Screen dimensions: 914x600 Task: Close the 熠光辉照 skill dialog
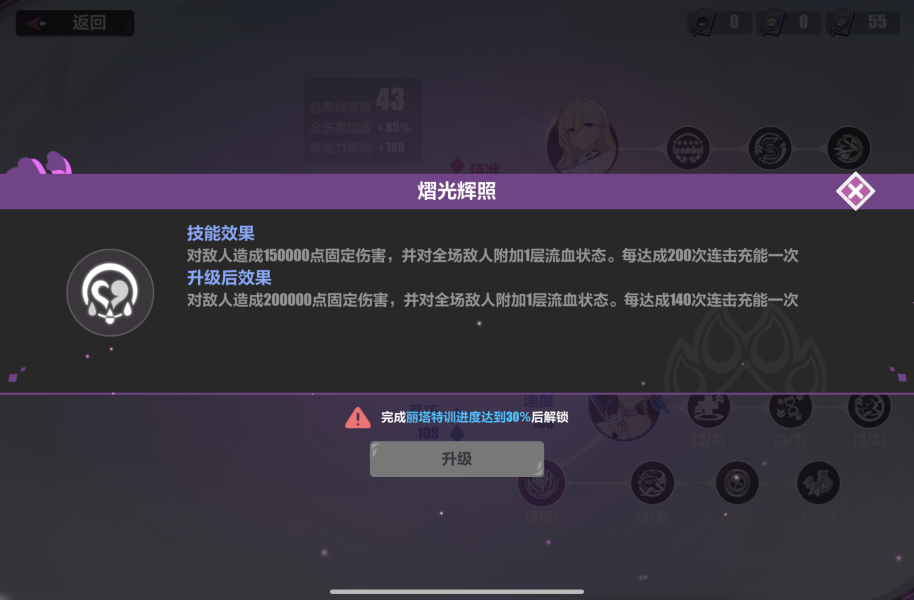tap(855, 191)
